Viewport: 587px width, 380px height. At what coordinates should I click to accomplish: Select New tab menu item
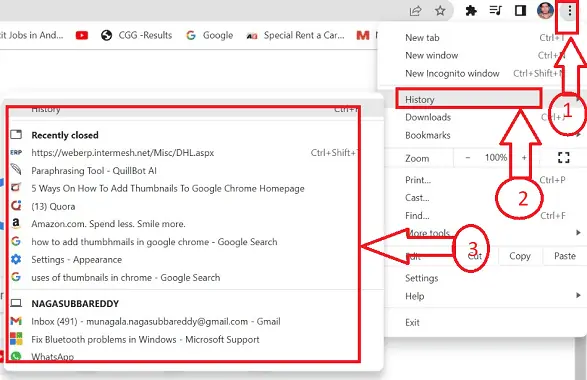(483, 37)
